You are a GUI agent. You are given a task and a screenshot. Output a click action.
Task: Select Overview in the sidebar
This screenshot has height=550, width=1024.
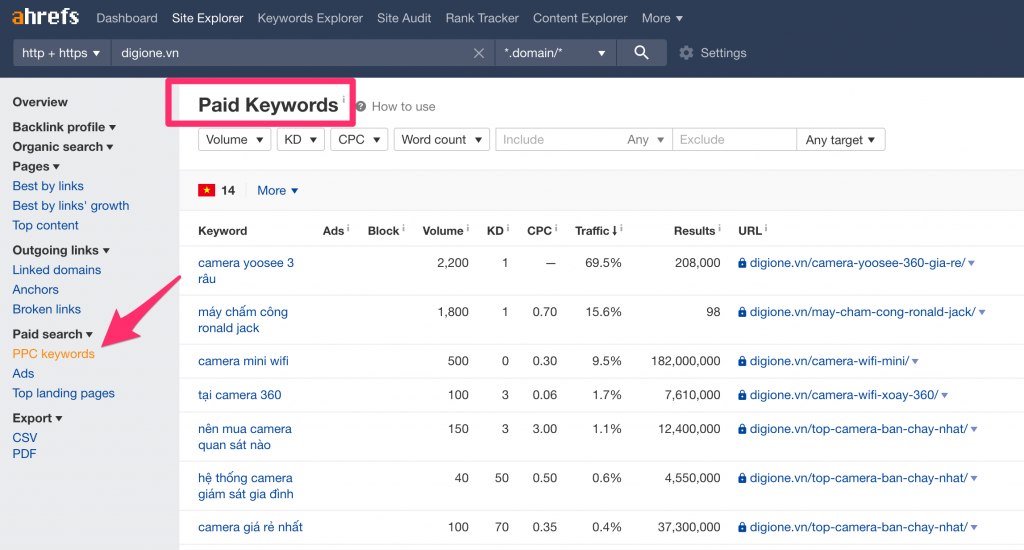pyautogui.click(x=40, y=102)
